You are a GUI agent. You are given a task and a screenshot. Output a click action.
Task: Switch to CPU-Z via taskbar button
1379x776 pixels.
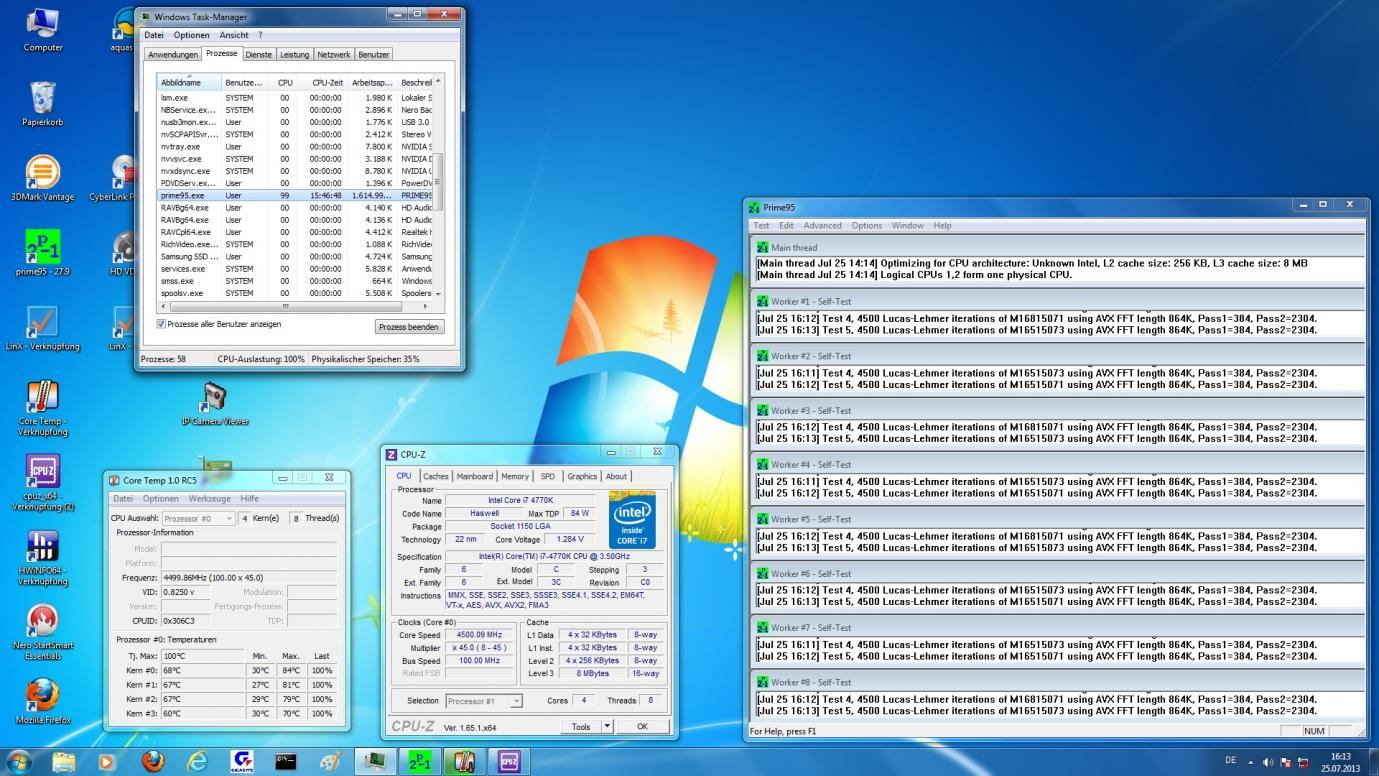click(508, 762)
